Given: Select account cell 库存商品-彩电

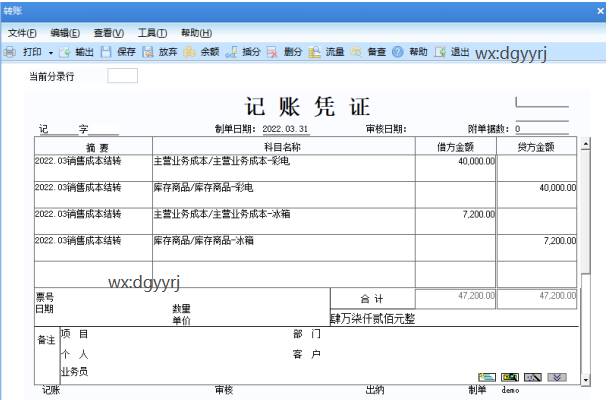Looking at the screenshot, I should coord(284,195).
